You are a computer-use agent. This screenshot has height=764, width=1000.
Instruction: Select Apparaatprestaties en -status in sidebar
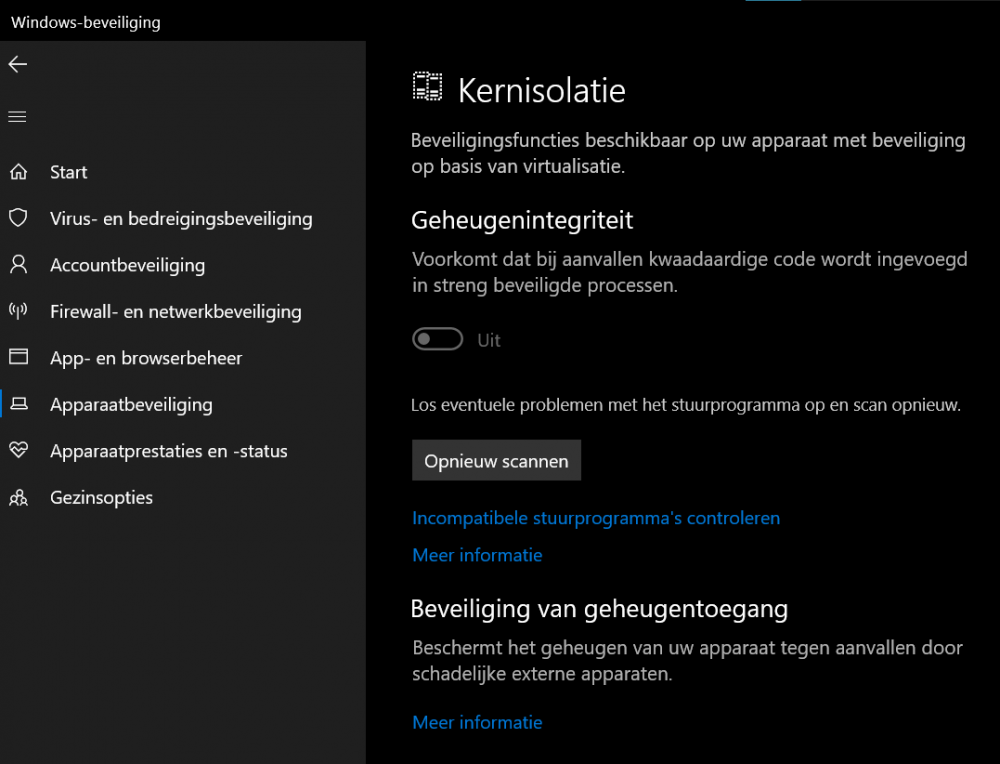click(168, 451)
